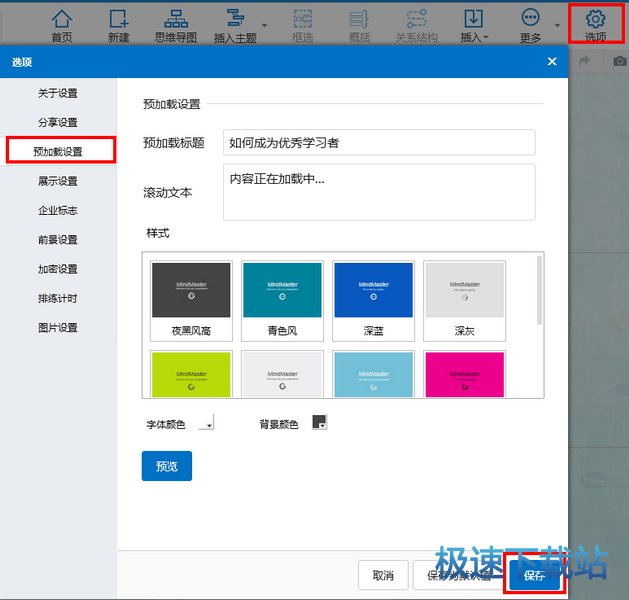The width and height of the screenshot is (629, 600).
Task: Choose the lime green style thumbnail
Action: [x=191, y=374]
